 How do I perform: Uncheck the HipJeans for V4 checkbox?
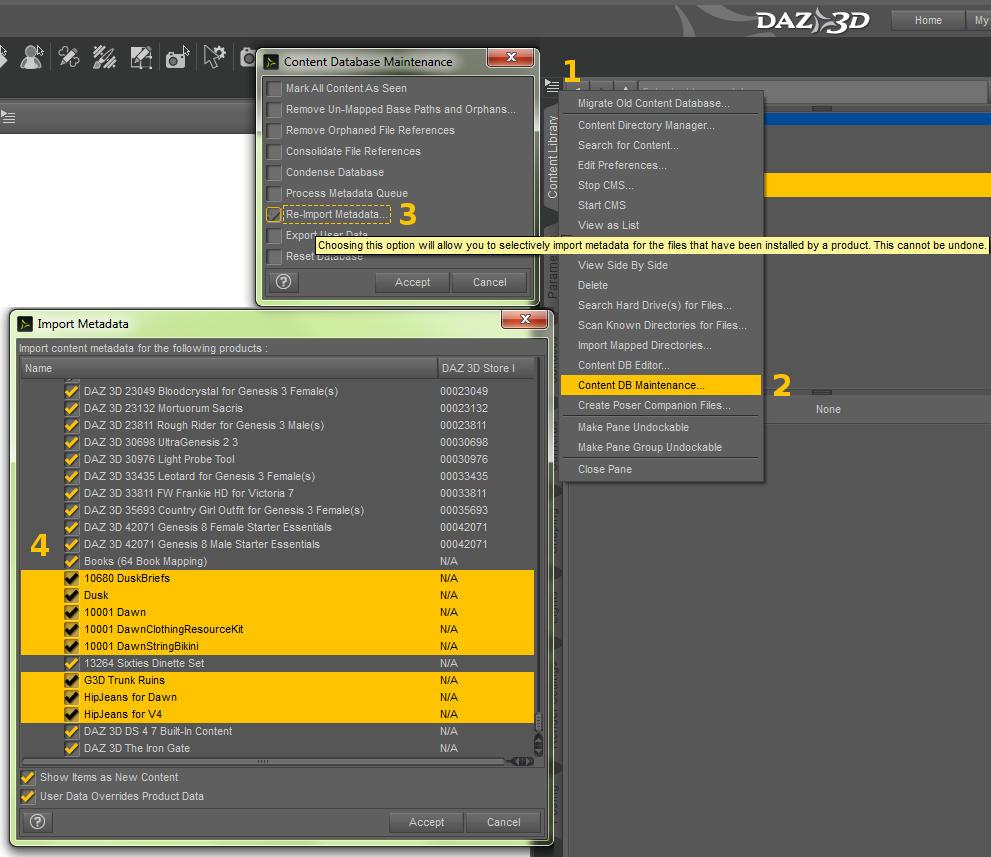click(x=71, y=714)
